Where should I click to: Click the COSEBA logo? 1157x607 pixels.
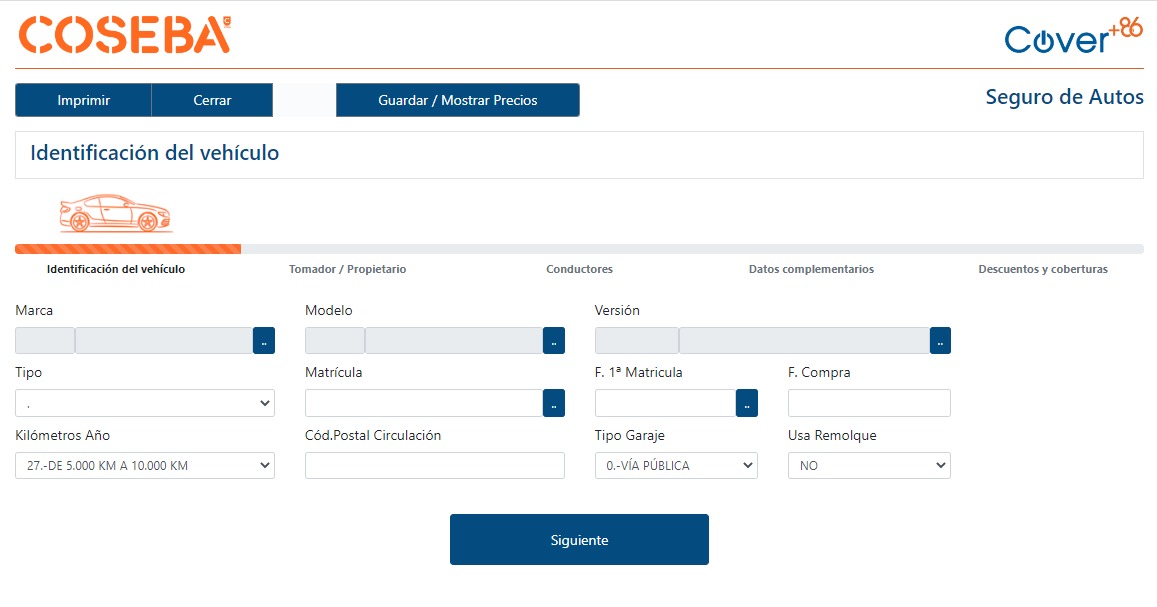pyautogui.click(x=125, y=35)
